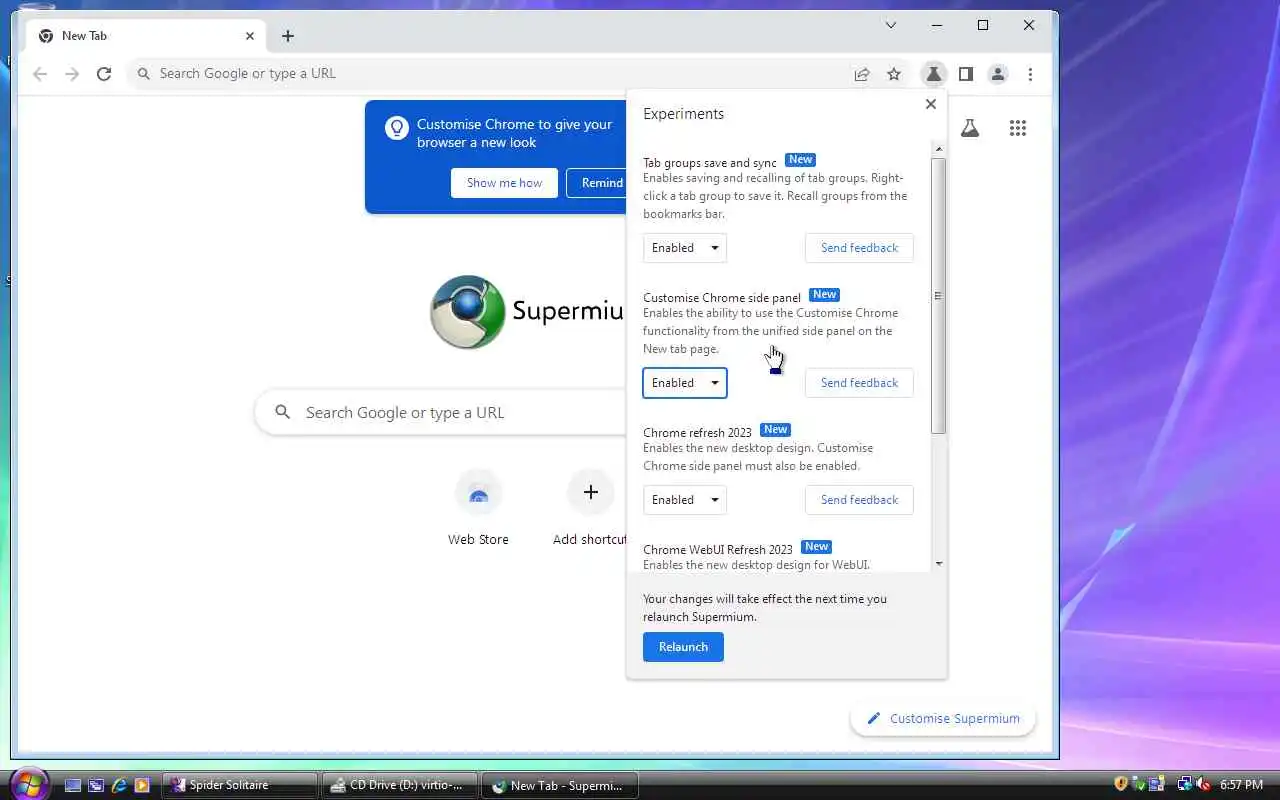Open Customise Chrome side panel dropdown
The height and width of the screenshot is (800, 1280).
[x=685, y=383]
